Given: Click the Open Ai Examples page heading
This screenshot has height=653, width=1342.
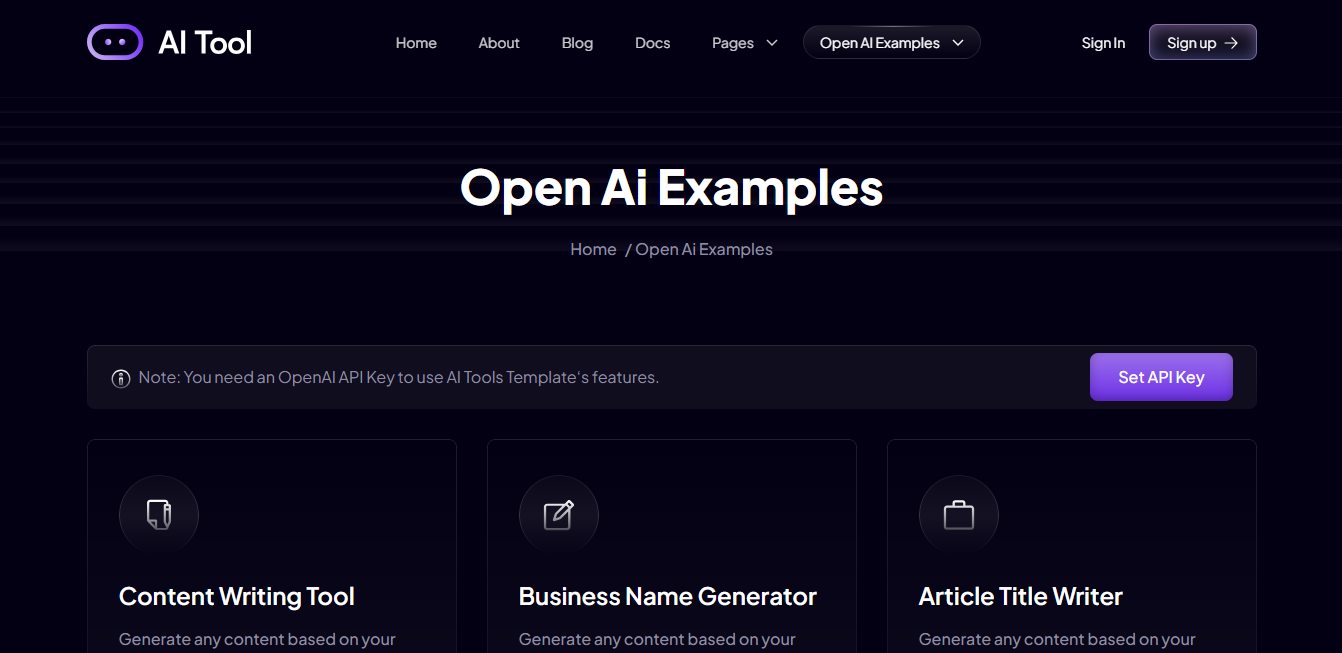Looking at the screenshot, I should coord(671,187).
